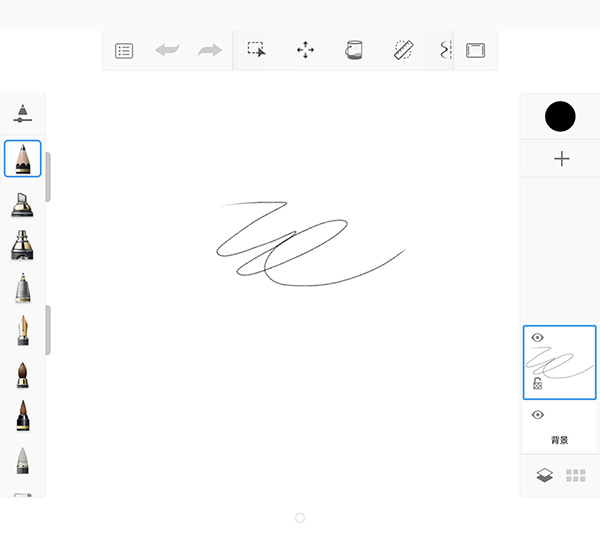The height and width of the screenshot is (560, 600).
Task: Select the rectangular selection tool
Action: pyautogui.click(x=257, y=50)
